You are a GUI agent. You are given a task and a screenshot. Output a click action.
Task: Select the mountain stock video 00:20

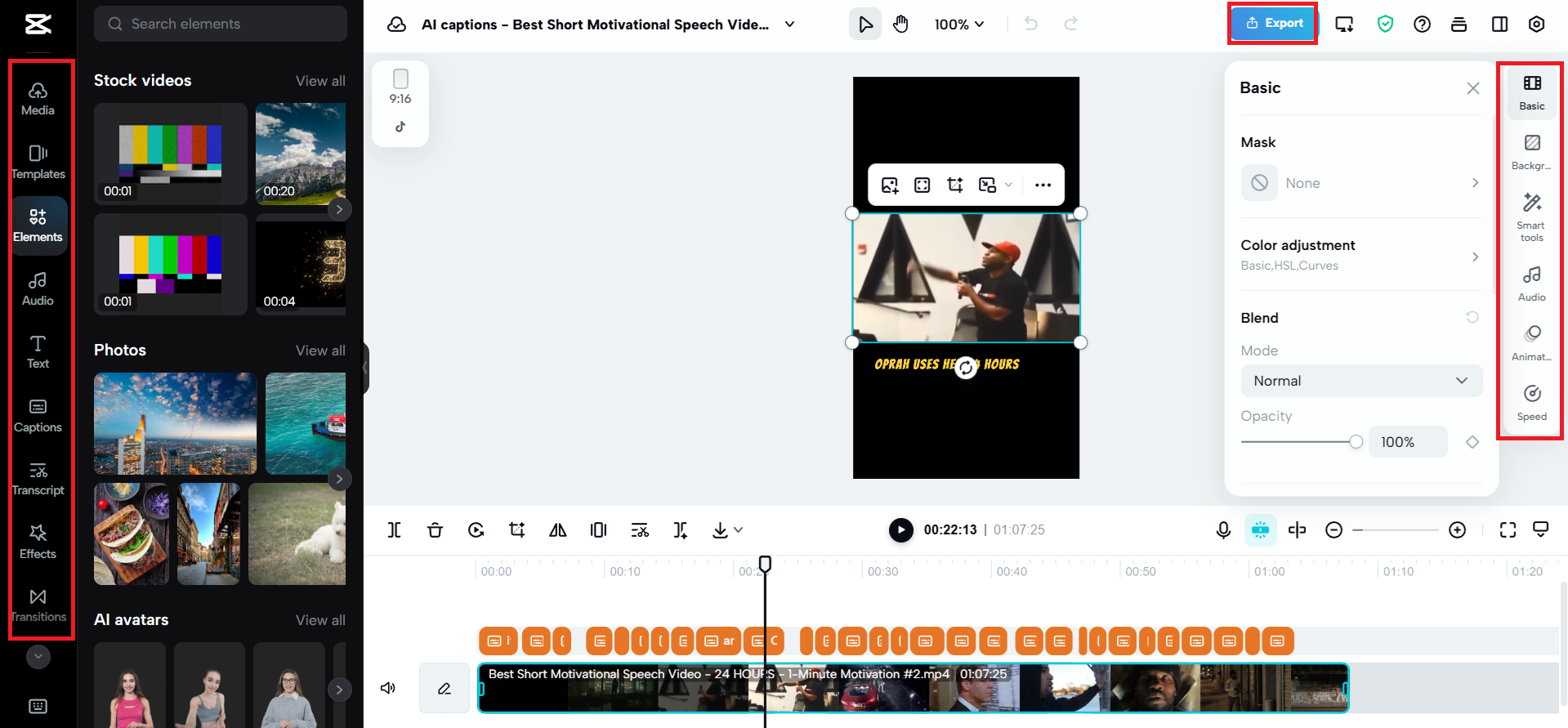click(301, 154)
